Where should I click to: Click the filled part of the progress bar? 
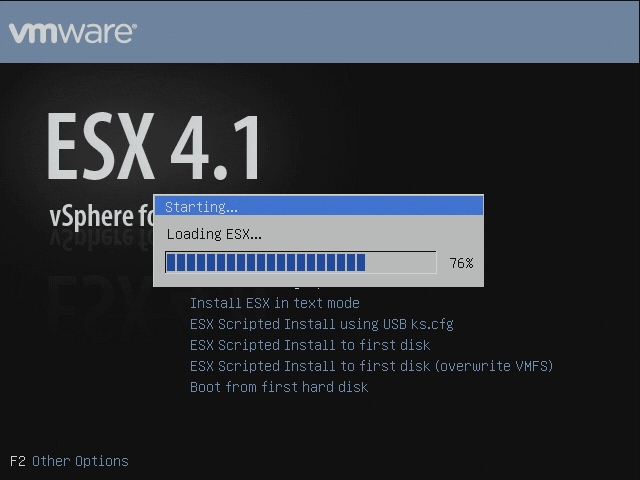click(x=265, y=263)
